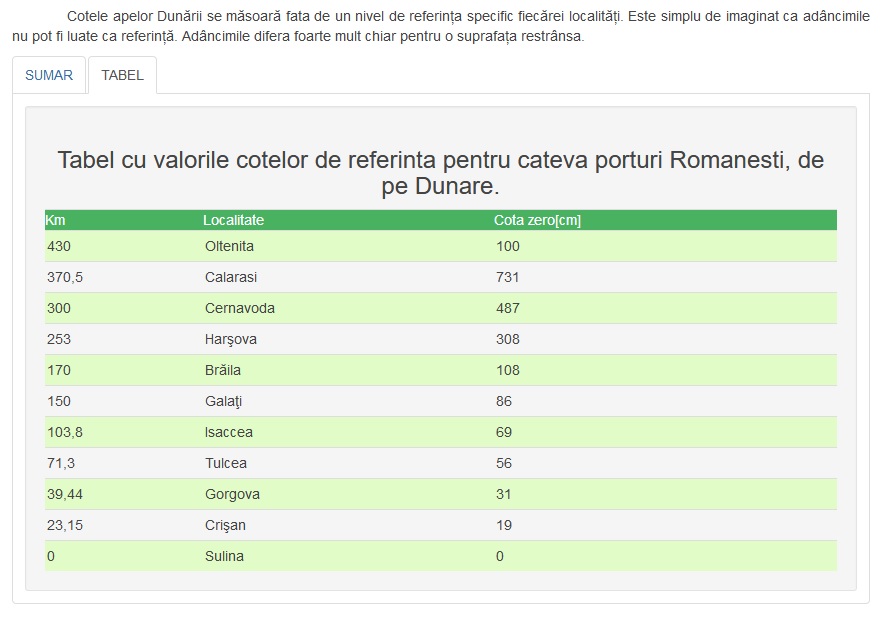The width and height of the screenshot is (889, 626).
Task: Click Harşova in the table
Action: (x=231, y=339)
